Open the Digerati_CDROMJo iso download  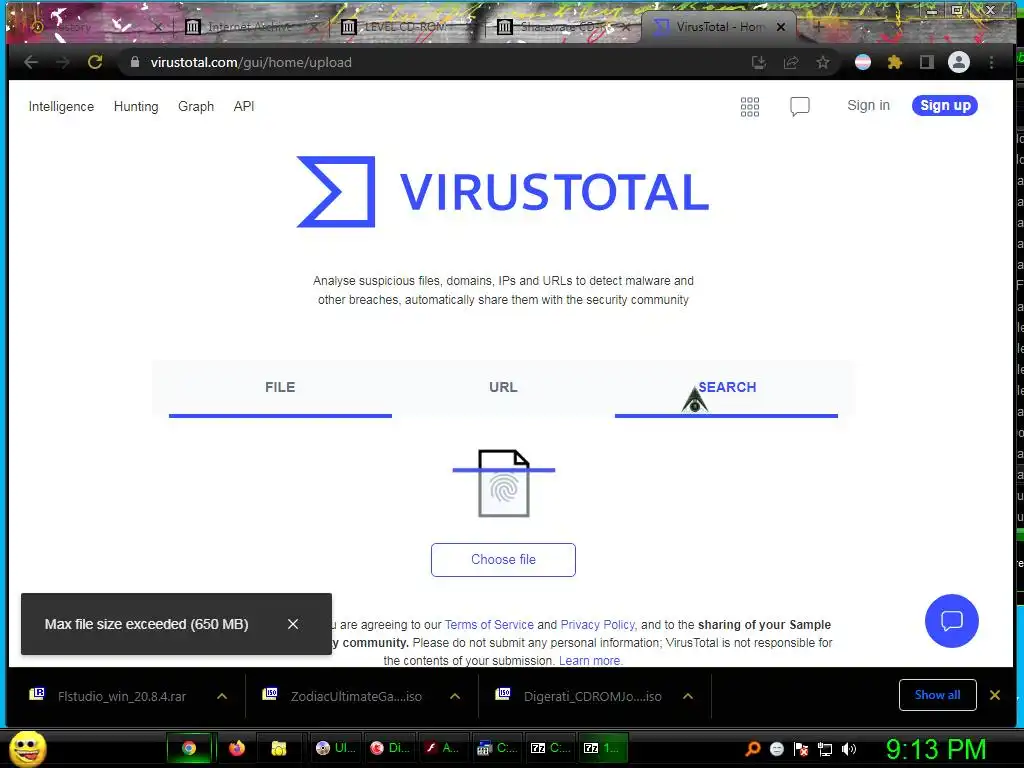(592, 696)
